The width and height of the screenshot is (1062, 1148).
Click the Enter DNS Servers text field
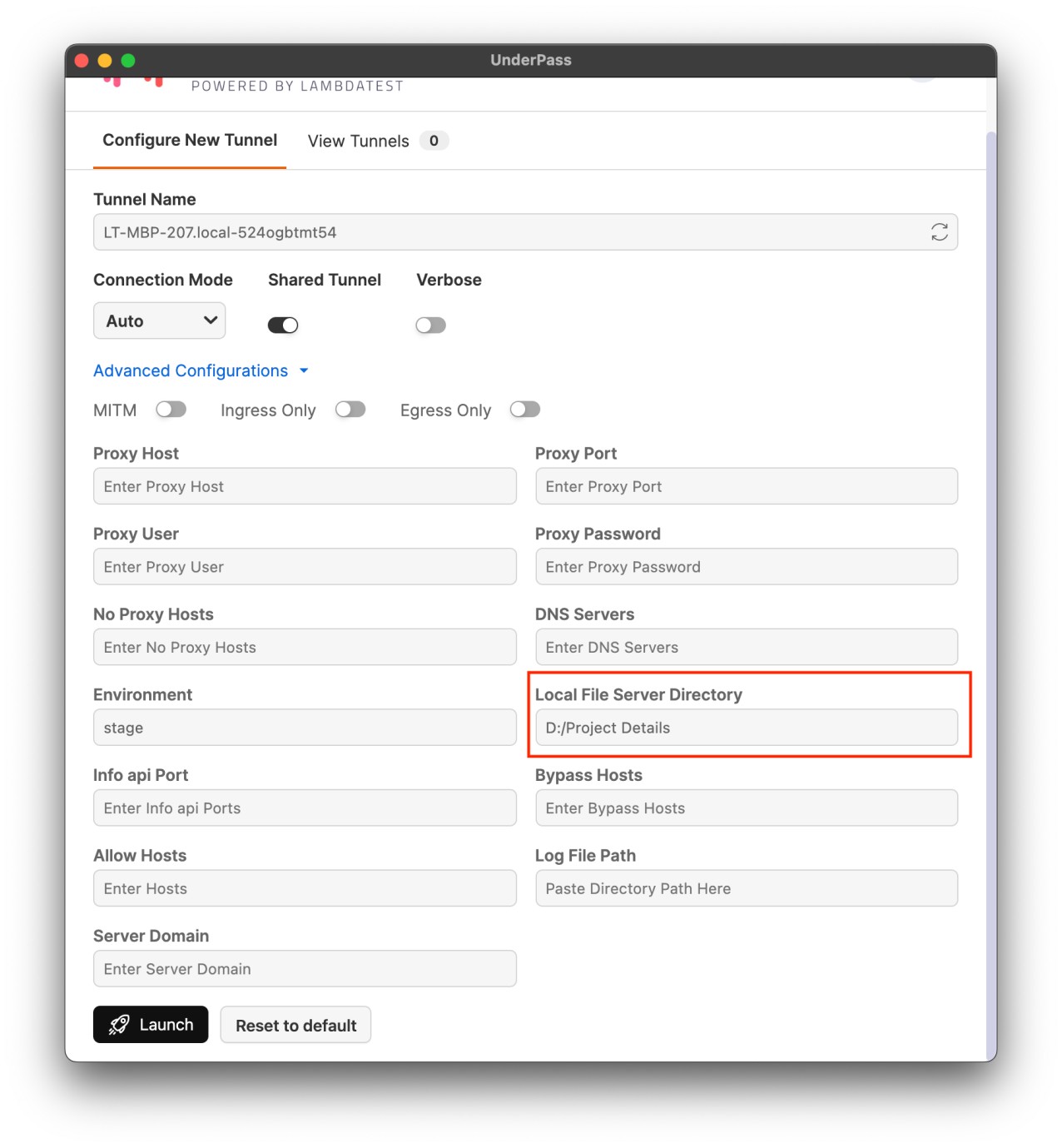746,648
